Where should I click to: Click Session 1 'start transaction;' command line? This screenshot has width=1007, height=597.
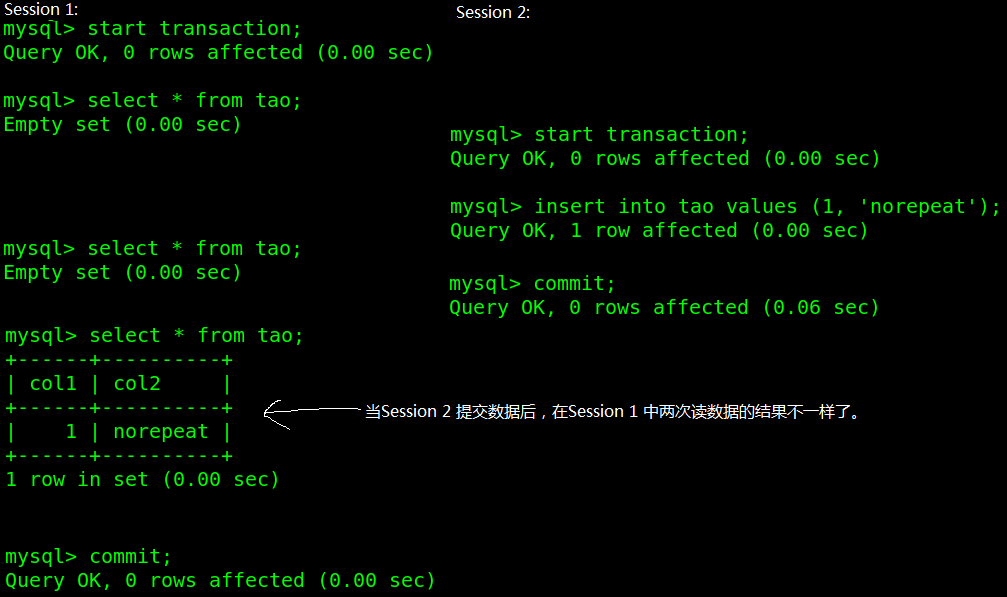[x=152, y=29]
